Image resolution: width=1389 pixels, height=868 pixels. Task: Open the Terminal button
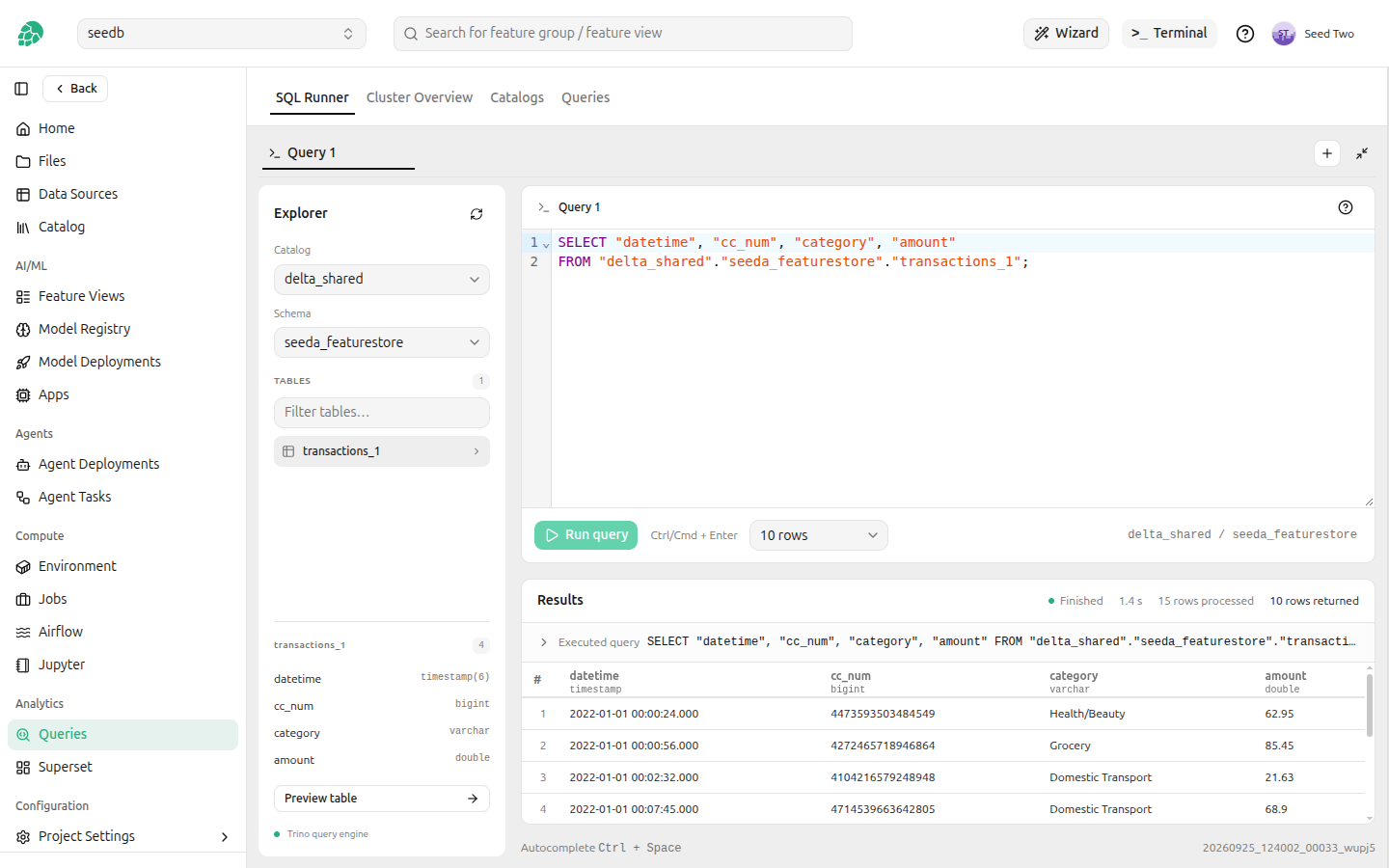pos(1169,34)
